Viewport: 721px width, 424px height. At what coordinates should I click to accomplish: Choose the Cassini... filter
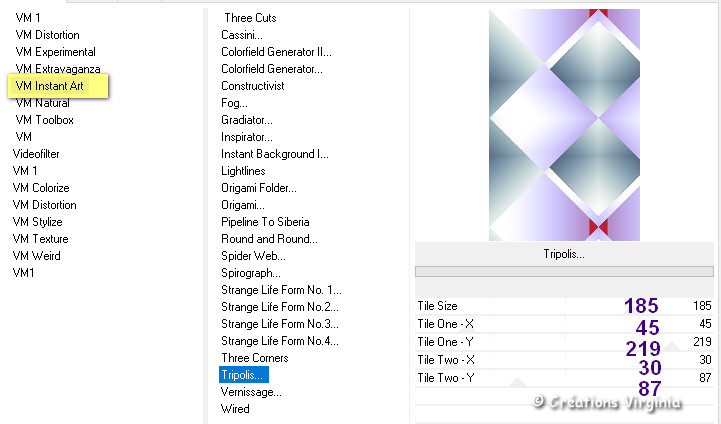tap(242, 35)
